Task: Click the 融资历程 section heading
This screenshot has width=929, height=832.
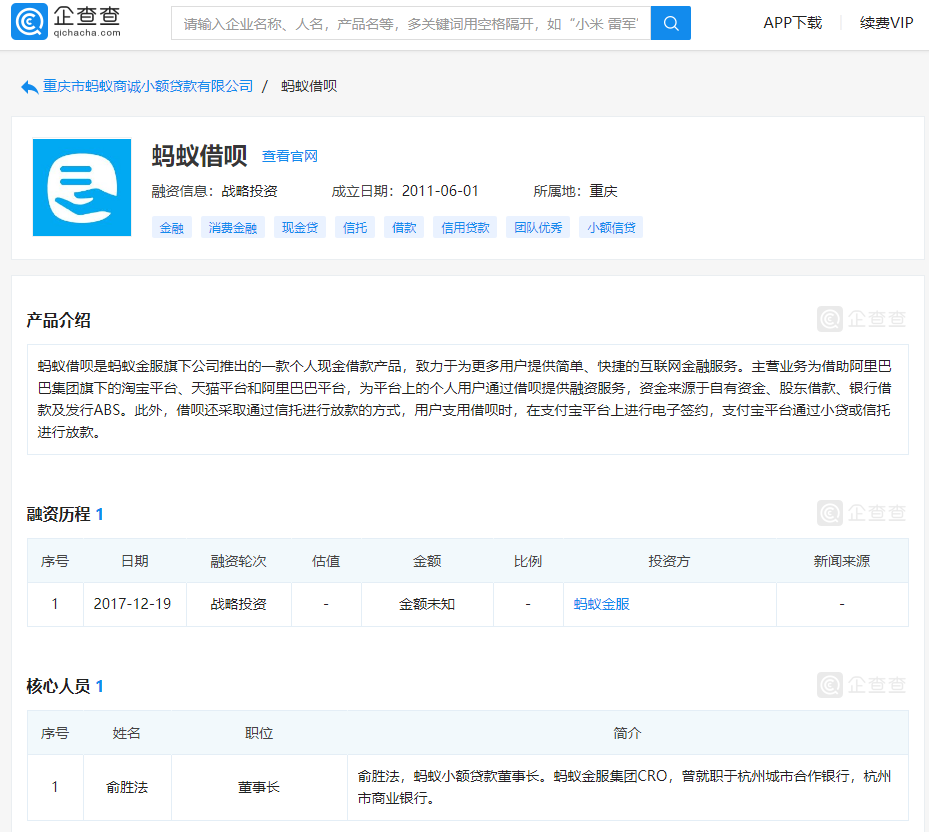Action: (x=58, y=514)
